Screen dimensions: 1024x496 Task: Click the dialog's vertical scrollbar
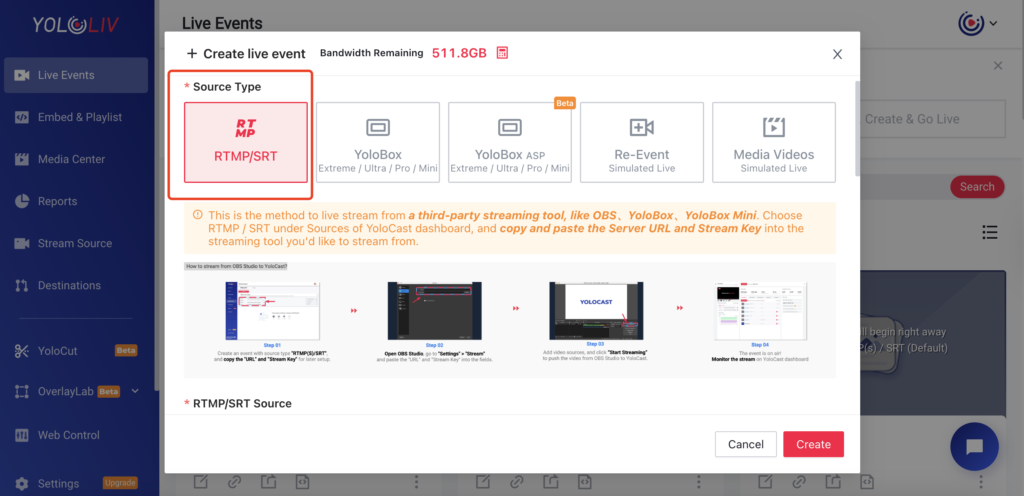pos(859,129)
